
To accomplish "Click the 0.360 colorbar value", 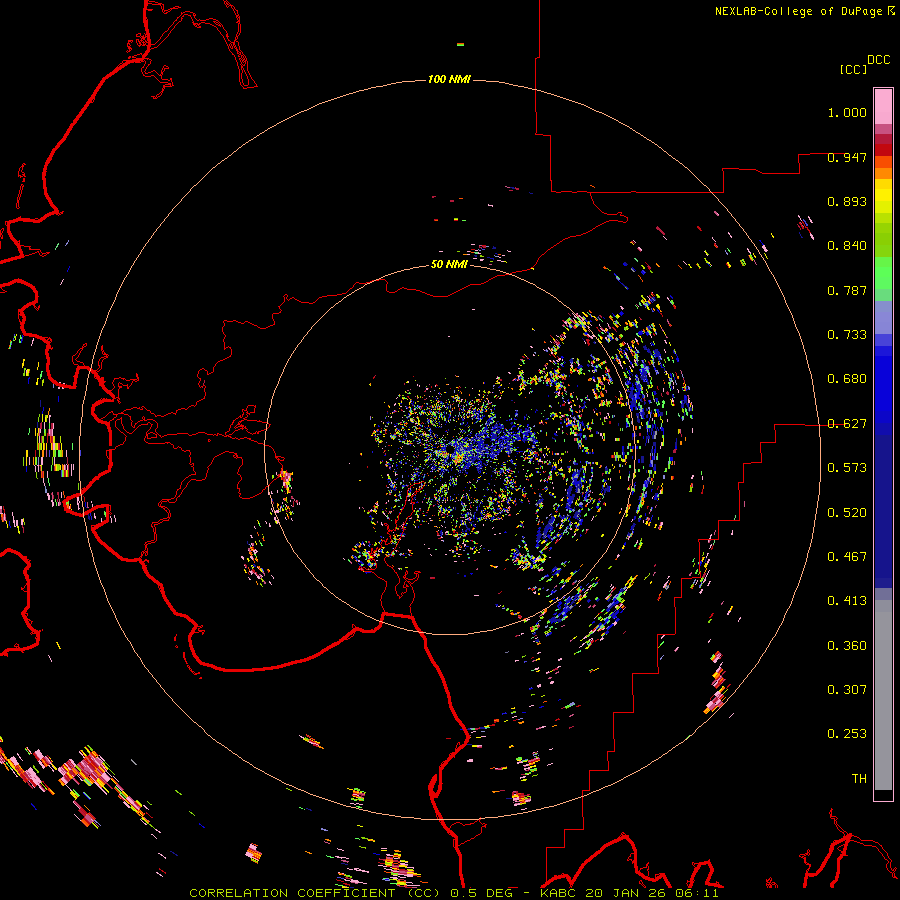I will tap(847, 646).
